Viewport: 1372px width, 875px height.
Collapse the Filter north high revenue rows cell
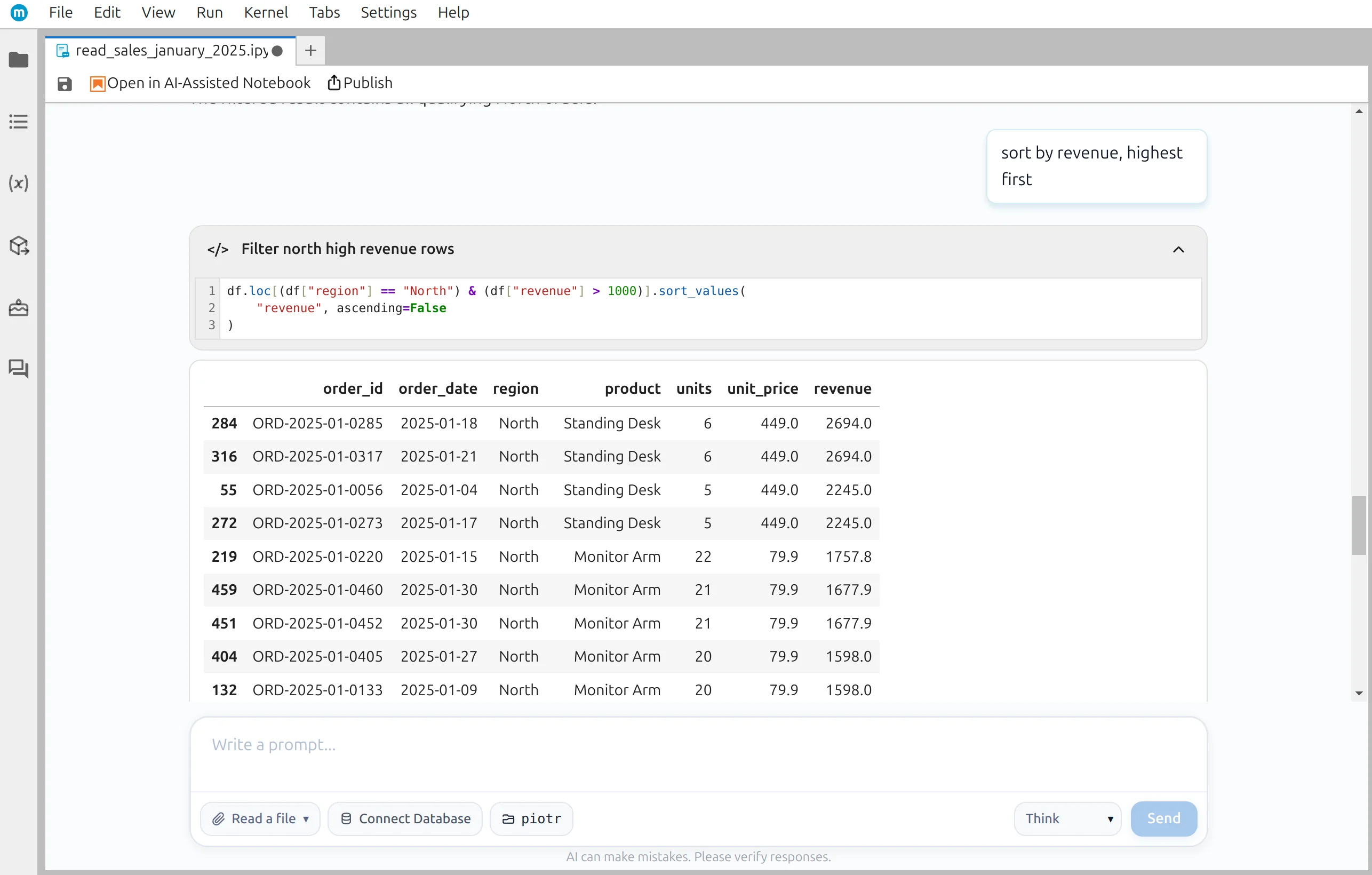1178,250
